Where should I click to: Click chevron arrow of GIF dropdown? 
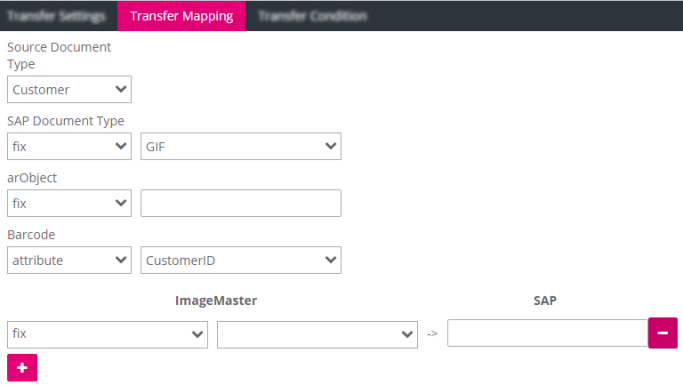click(331, 146)
